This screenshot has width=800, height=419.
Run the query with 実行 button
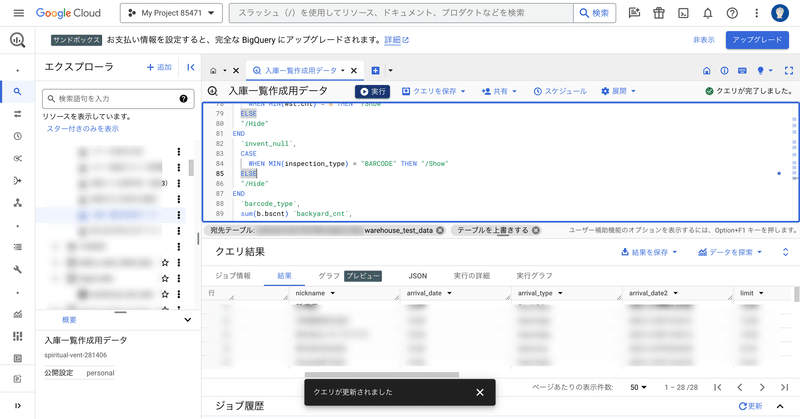(372, 91)
